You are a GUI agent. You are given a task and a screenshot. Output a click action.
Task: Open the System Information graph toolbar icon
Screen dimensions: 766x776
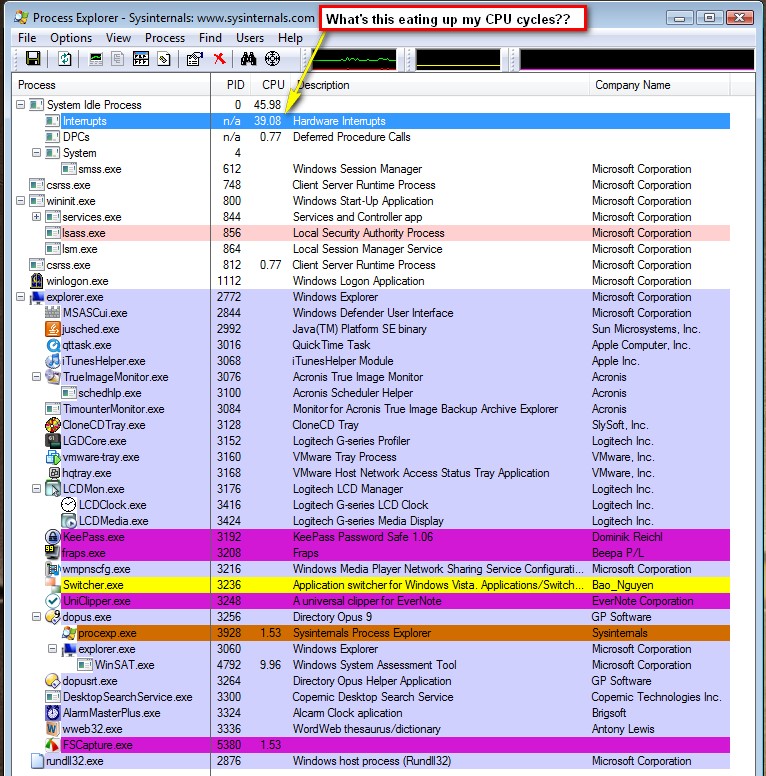tap(96, 59)
